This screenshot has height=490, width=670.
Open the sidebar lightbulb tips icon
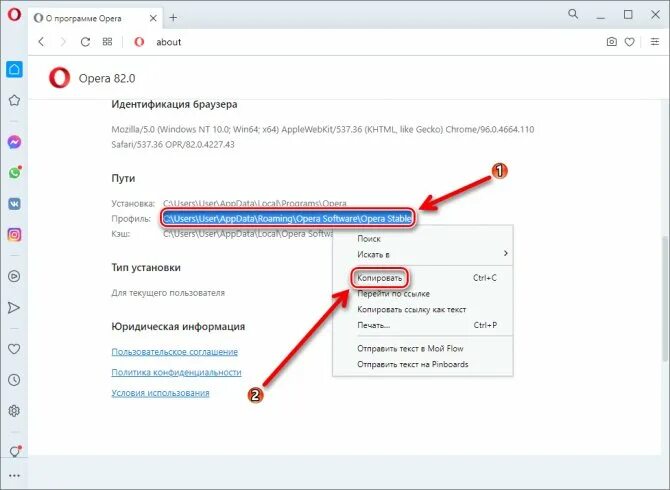coord(15,451)
